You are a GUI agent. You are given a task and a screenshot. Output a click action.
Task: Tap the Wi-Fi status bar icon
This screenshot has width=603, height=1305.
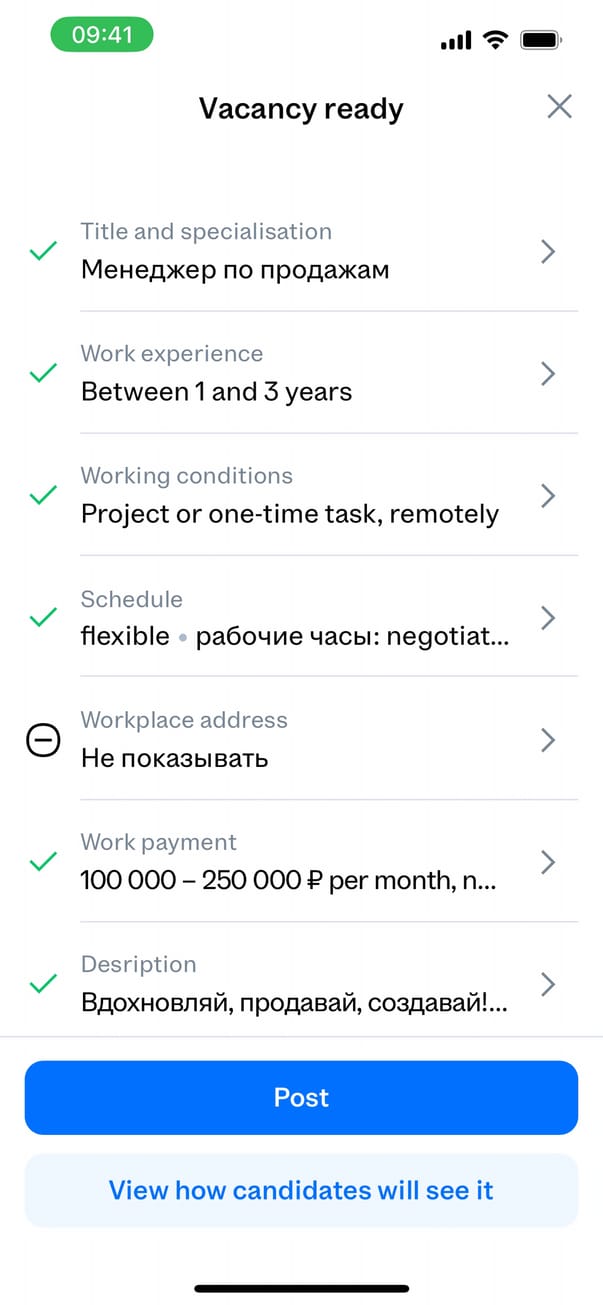494,40
